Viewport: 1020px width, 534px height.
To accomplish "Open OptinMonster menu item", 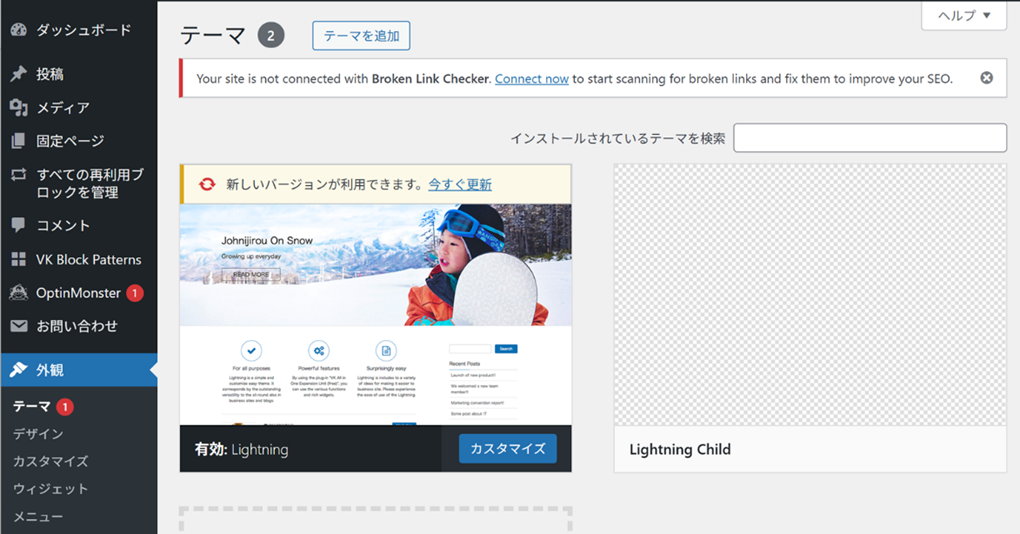I will 79,293.
